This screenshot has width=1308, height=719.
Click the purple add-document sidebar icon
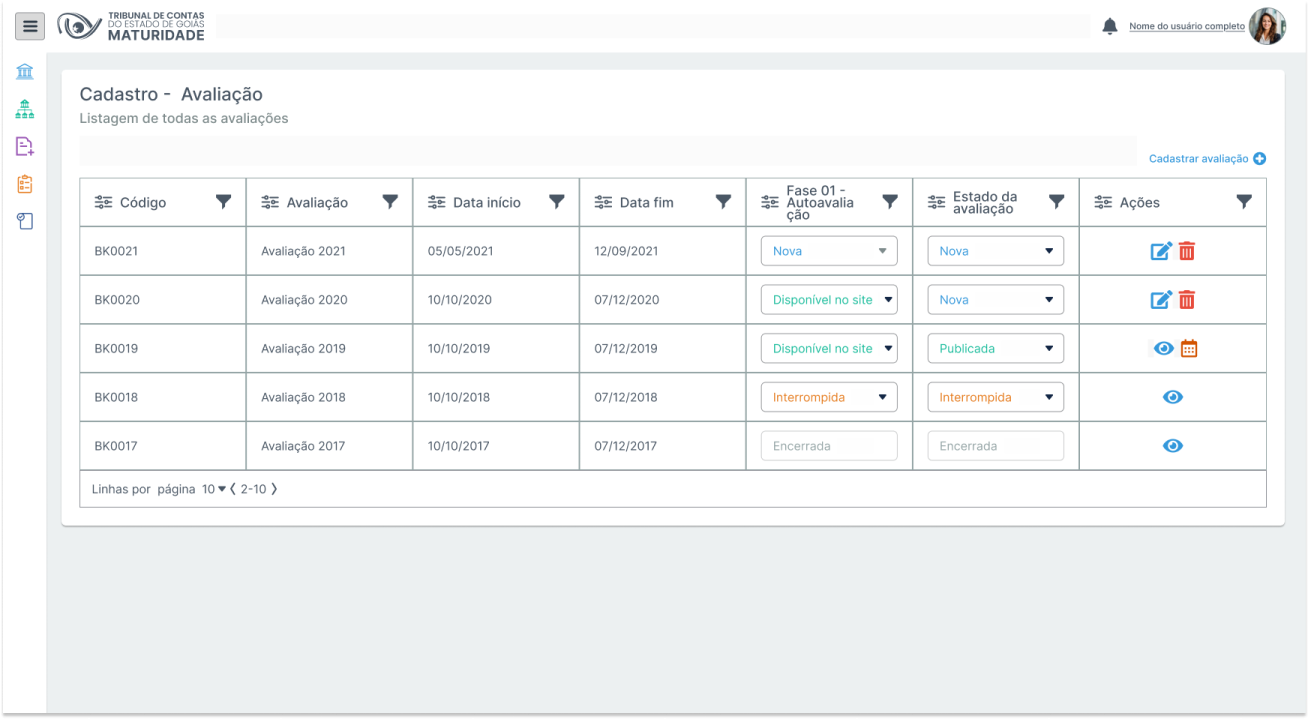pyautogui.click(x=25, y=147)
